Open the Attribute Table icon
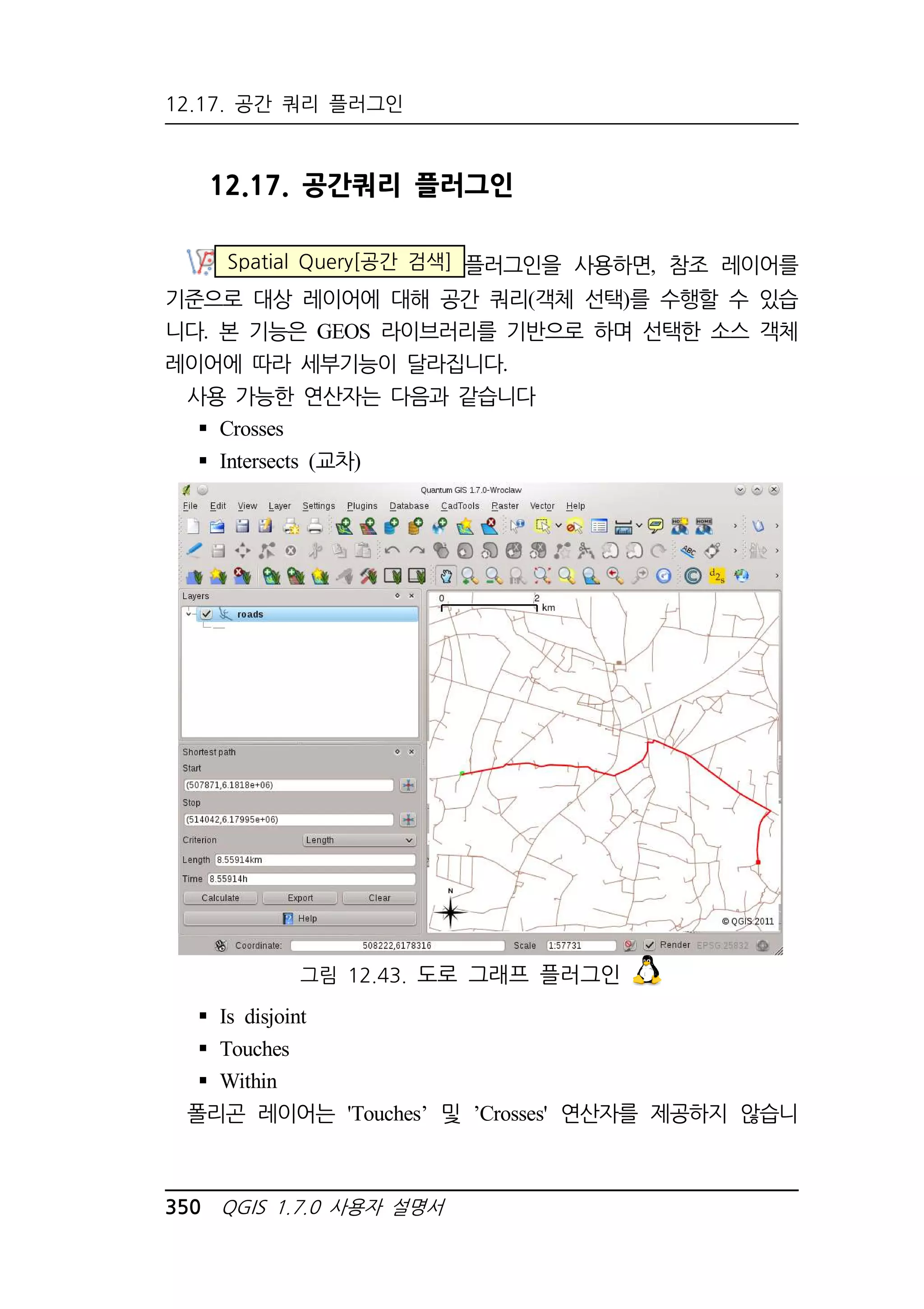This screenshot has width=924, height=1309. click(x=599, y=526)
